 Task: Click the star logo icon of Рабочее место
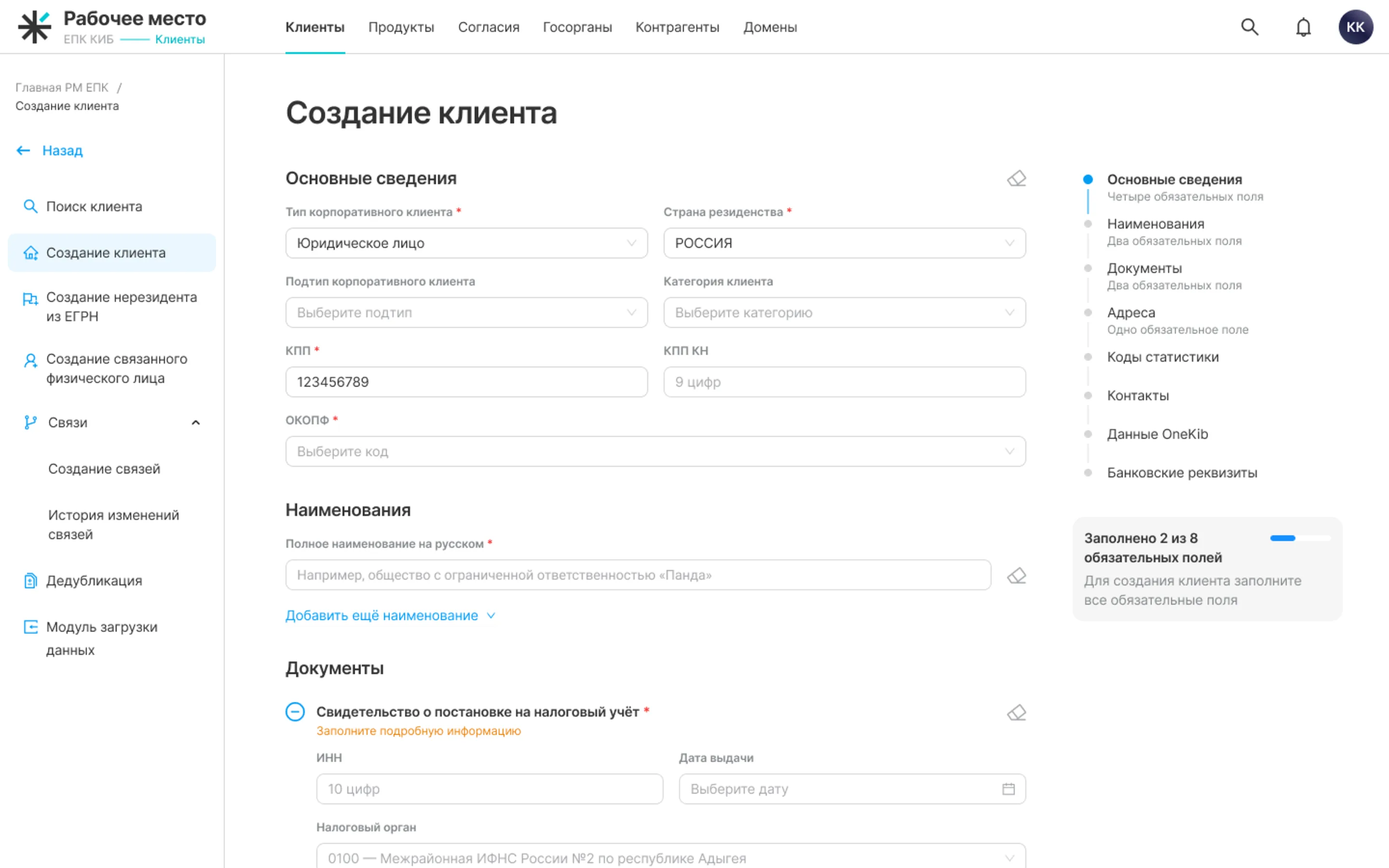point(34,27)
